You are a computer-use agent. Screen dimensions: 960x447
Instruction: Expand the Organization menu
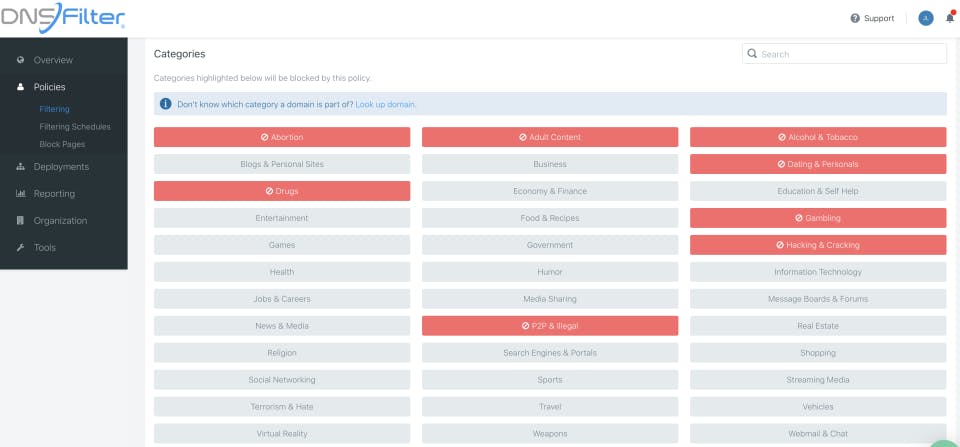pyautogui.click(x=60, y=221)
